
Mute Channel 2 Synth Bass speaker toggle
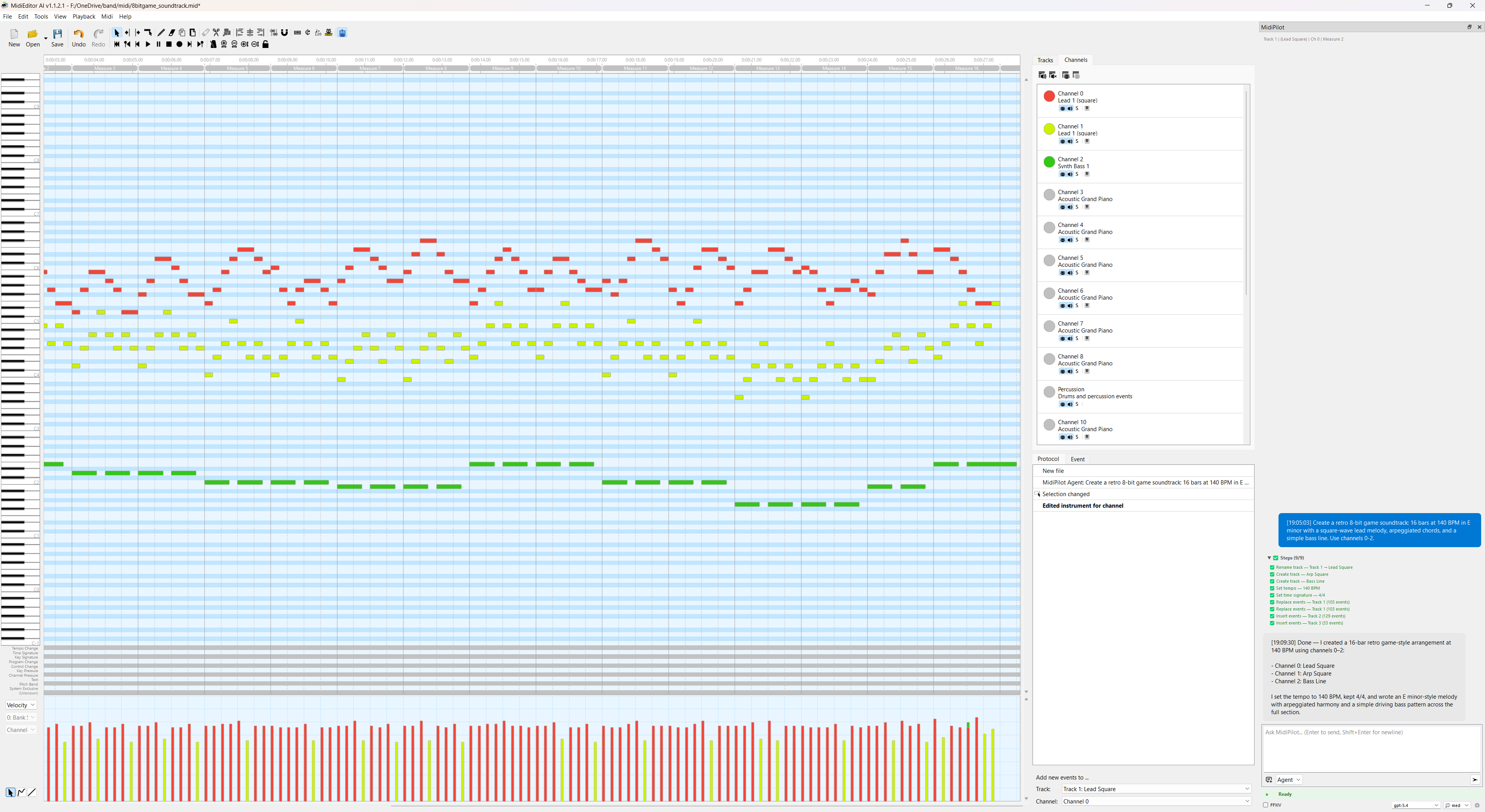pyautogui.click(x=1070, y=175)
